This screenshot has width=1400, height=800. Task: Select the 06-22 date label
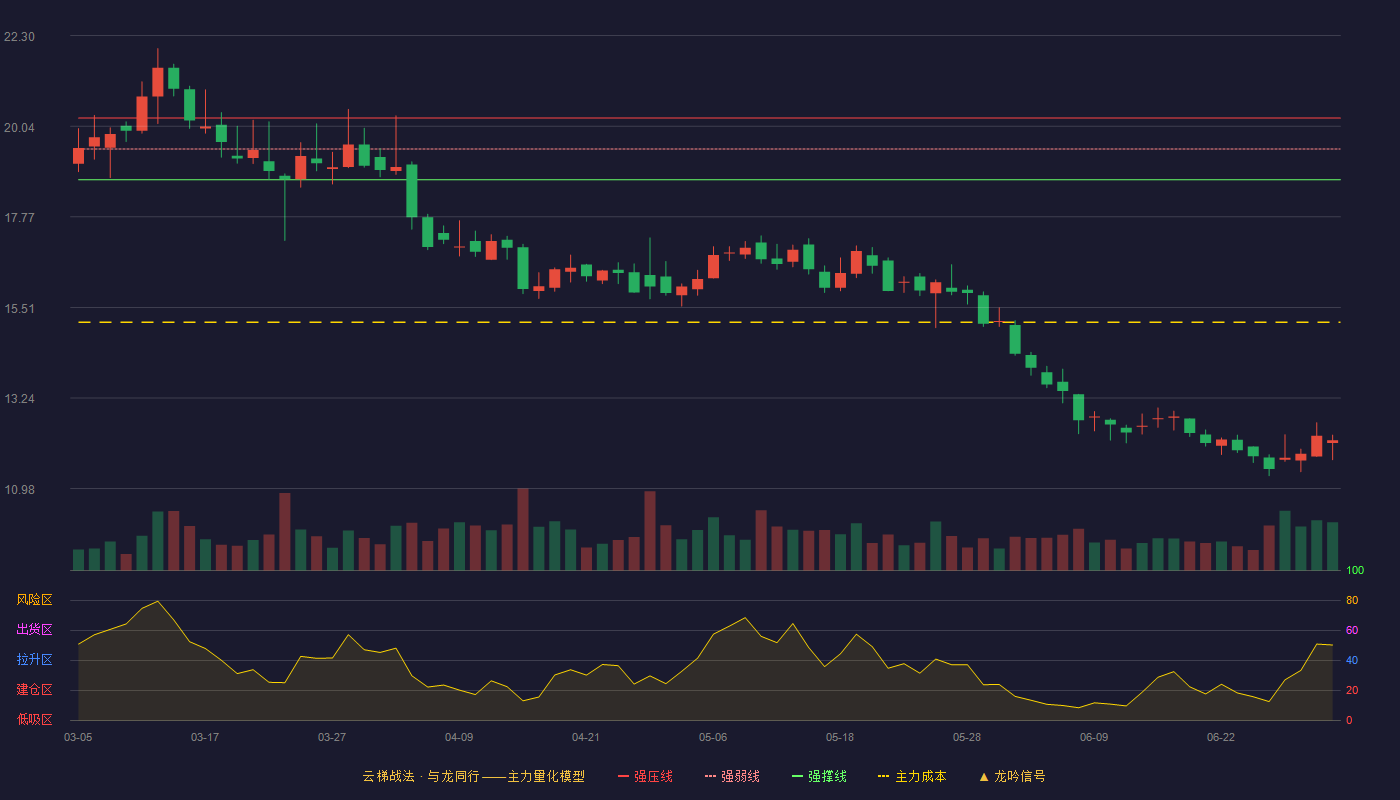[1221, 737]
